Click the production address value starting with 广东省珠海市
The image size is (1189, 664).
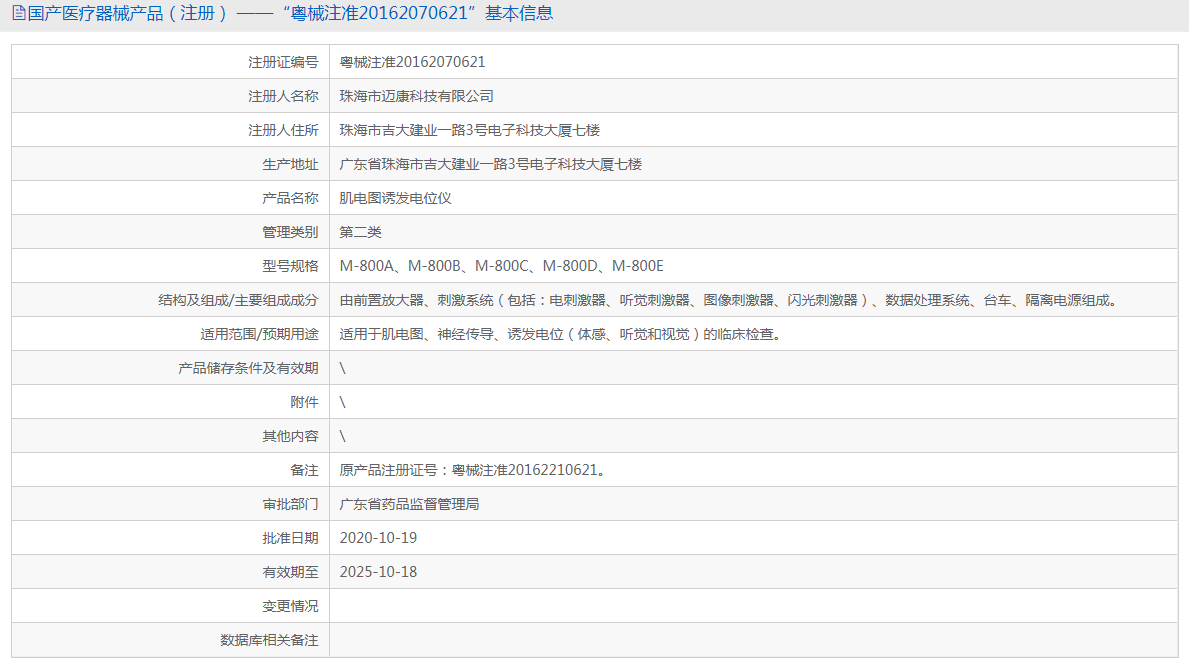490,164
